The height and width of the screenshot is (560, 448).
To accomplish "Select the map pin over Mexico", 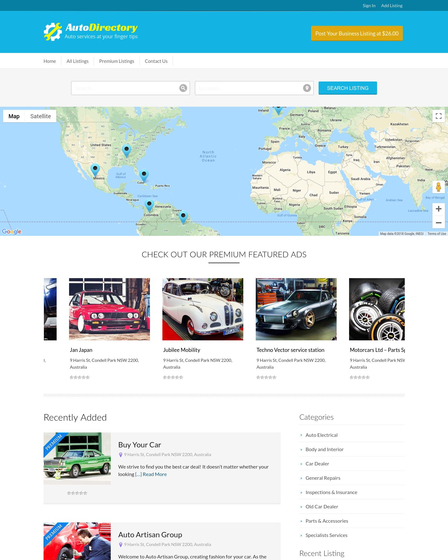I will tap(95, 170).
